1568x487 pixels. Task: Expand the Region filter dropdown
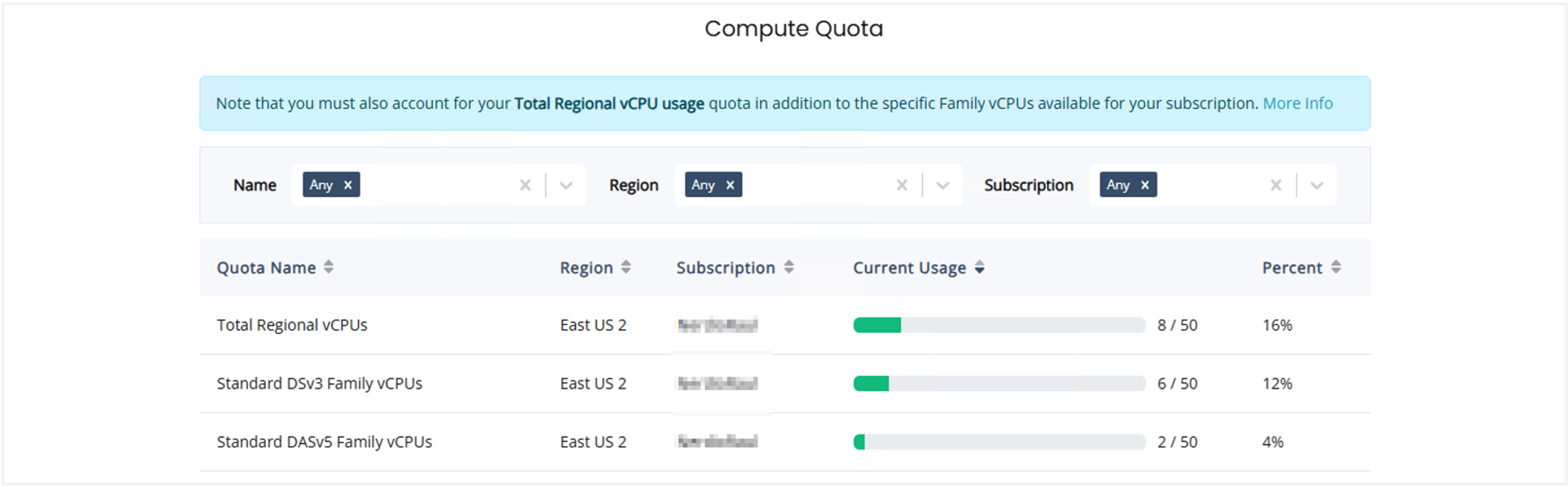click(x=943, y=185)
